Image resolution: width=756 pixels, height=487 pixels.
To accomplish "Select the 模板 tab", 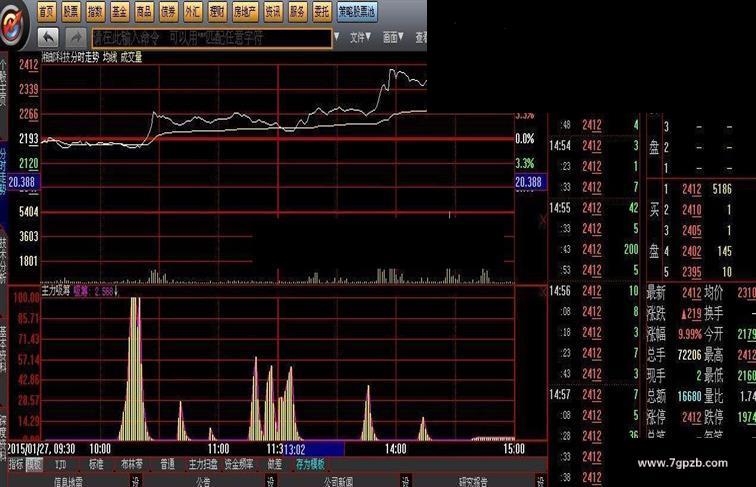I will [x=34, y=464].
